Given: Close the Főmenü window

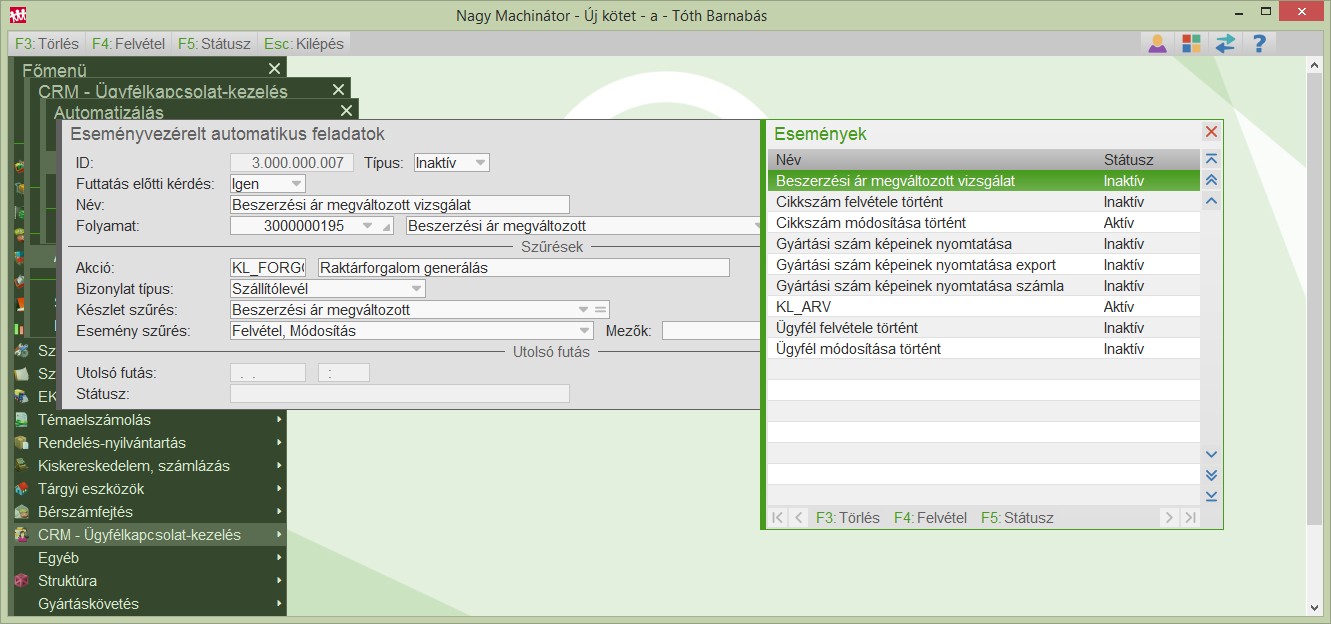Looking at the screenshot, I should click(275, 68).
